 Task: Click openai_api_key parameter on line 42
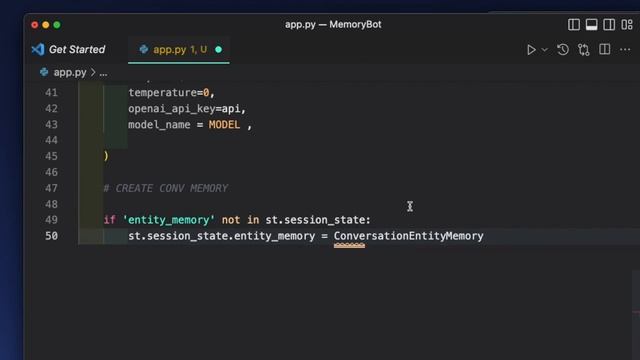(x=171, y=109)
